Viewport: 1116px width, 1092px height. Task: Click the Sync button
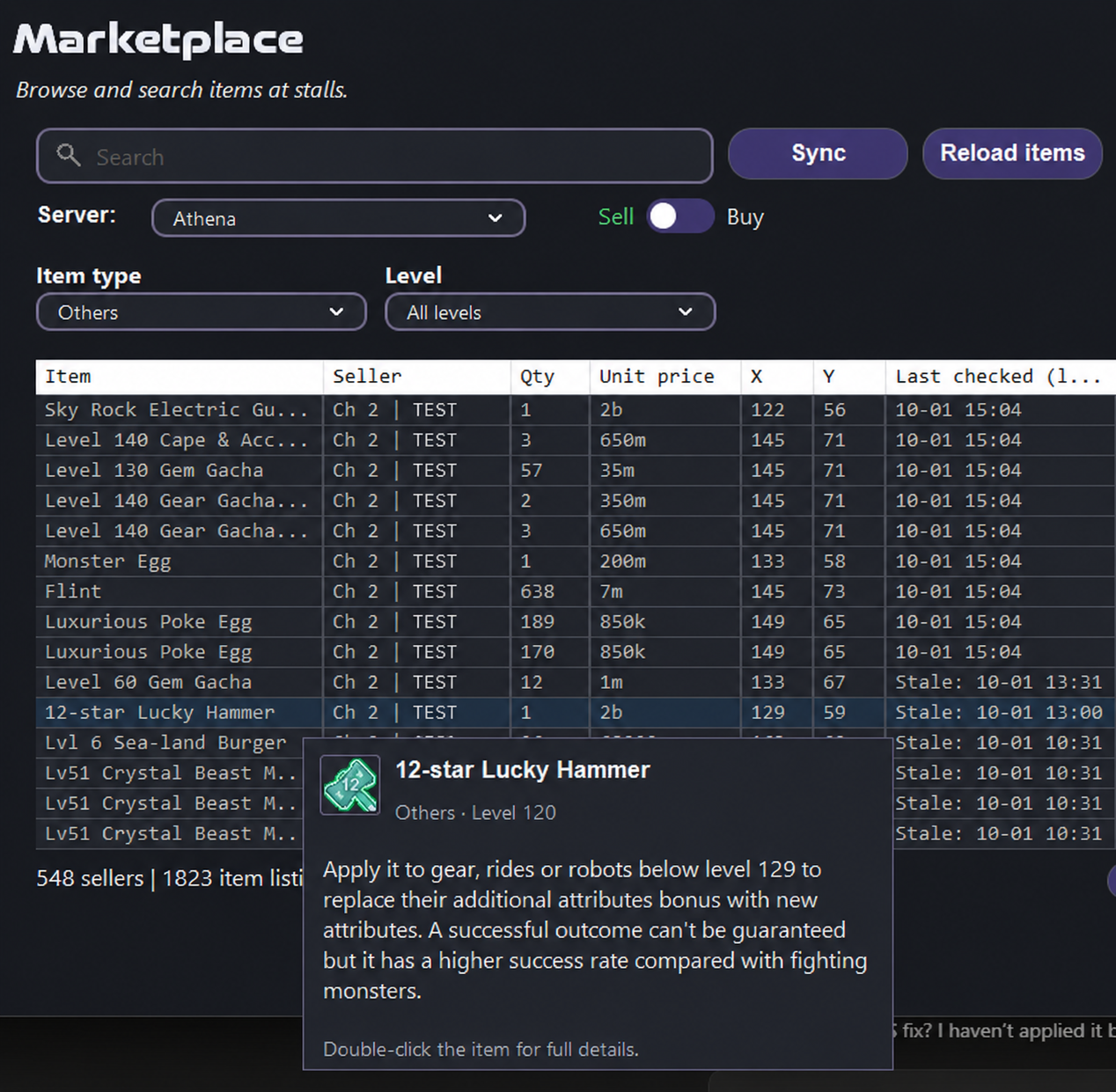pyautogui.click(x=818, y=153)
